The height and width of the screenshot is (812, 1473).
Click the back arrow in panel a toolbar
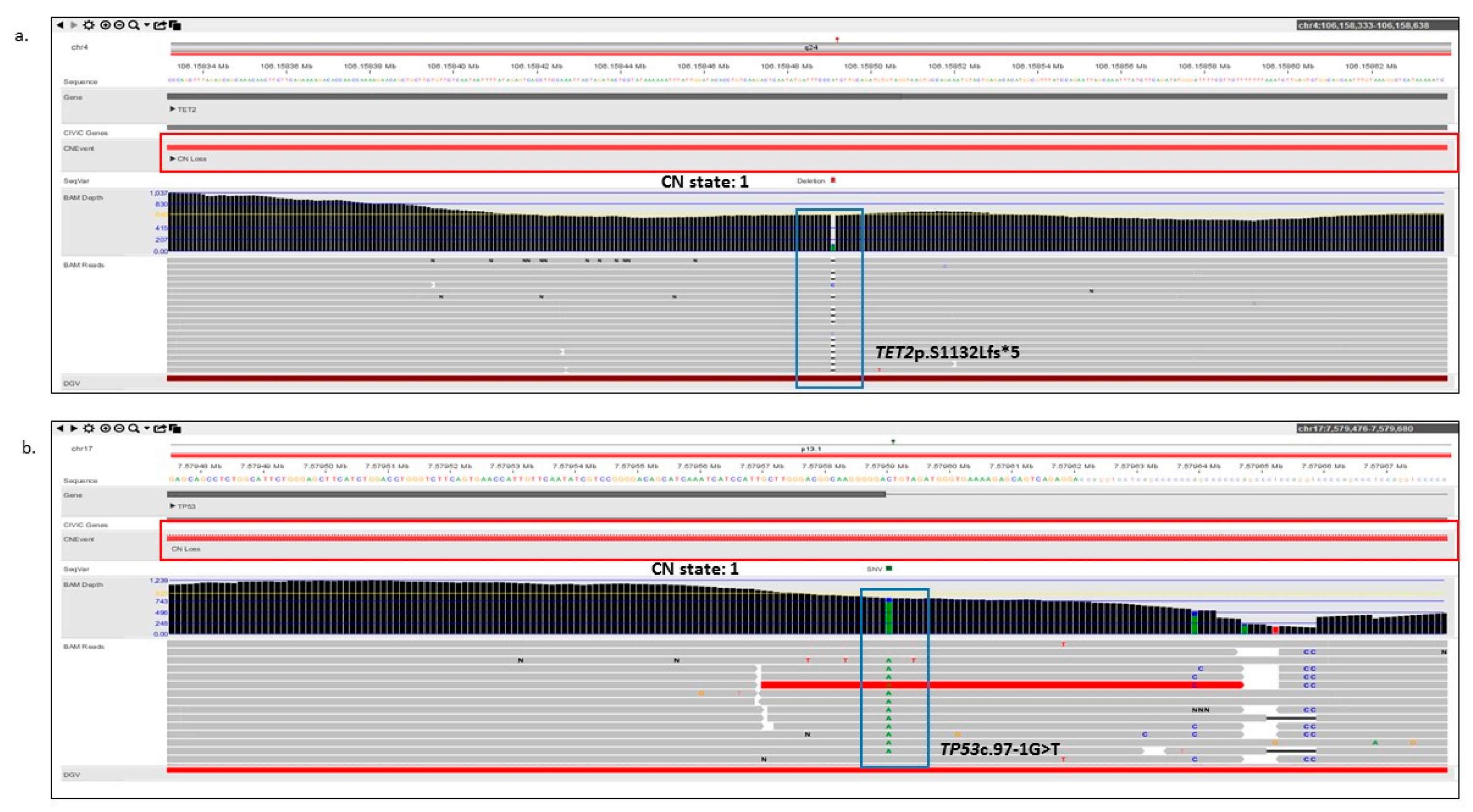[60, 25]
